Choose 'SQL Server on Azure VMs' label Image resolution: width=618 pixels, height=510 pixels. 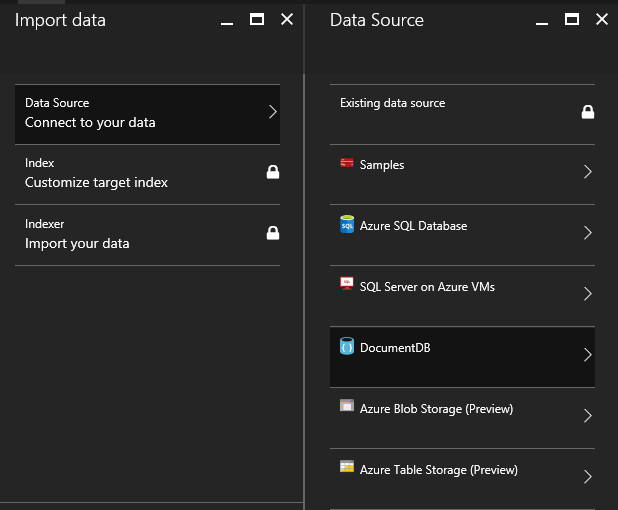427,287
